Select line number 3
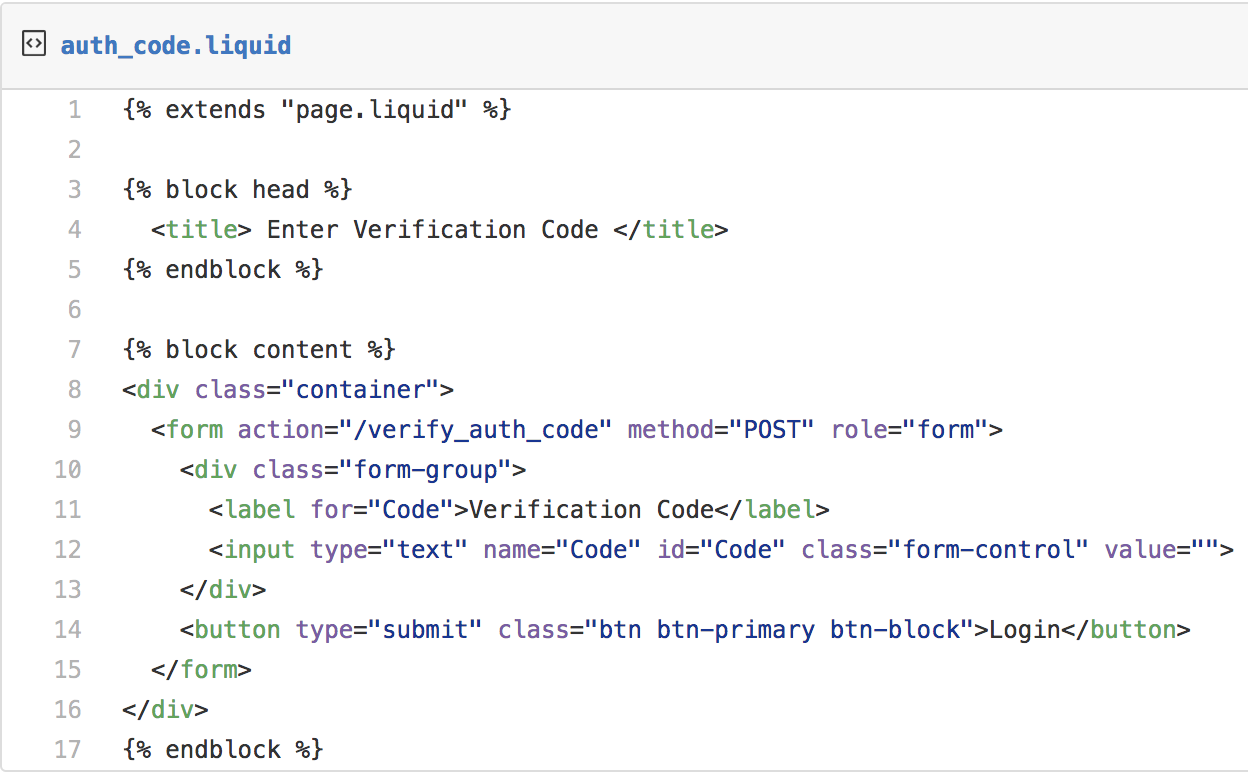 click(75, 190)
